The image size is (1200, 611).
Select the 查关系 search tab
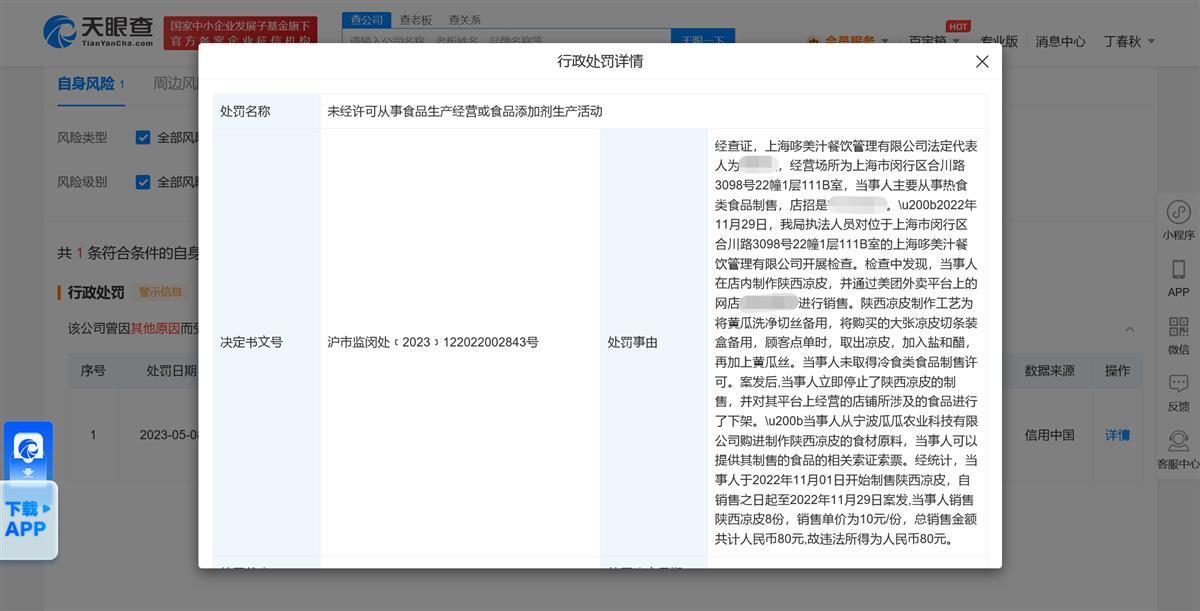point(464,19)
